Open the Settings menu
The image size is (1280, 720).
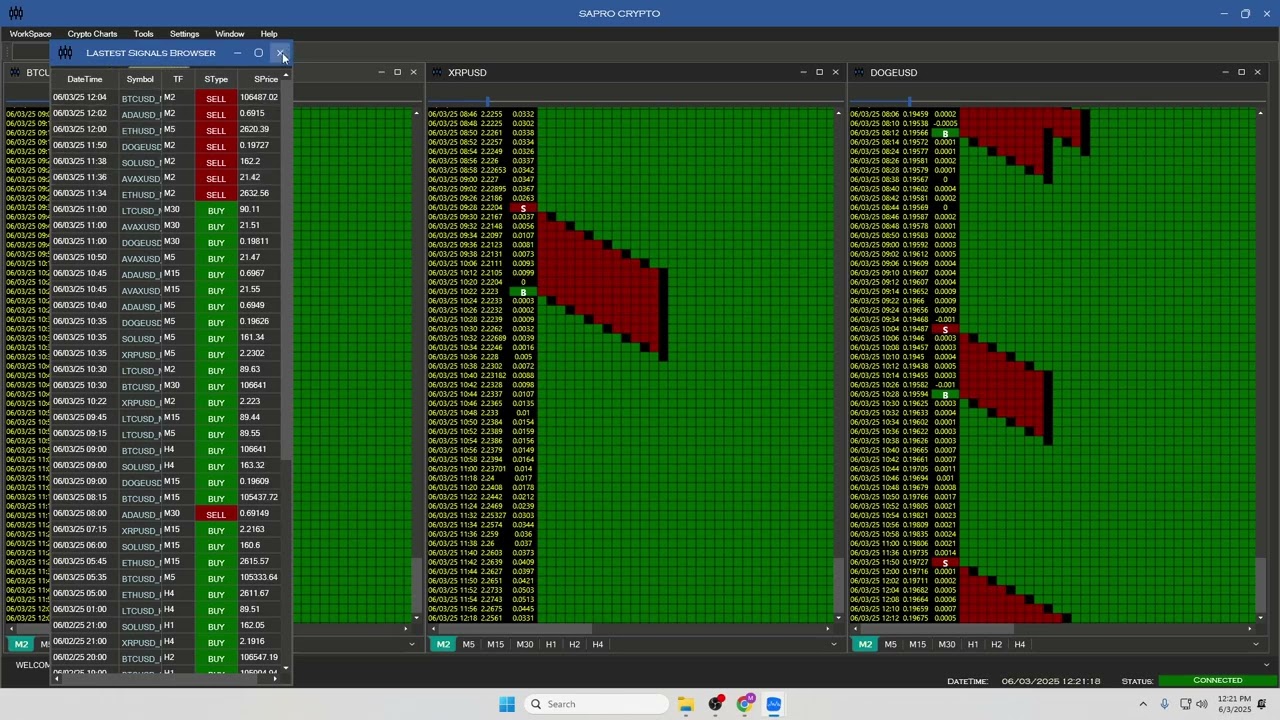184,34
